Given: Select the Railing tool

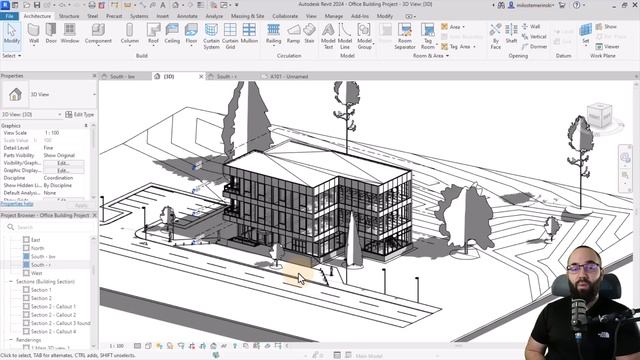Looking at the screenshot, I should [273, 33].
